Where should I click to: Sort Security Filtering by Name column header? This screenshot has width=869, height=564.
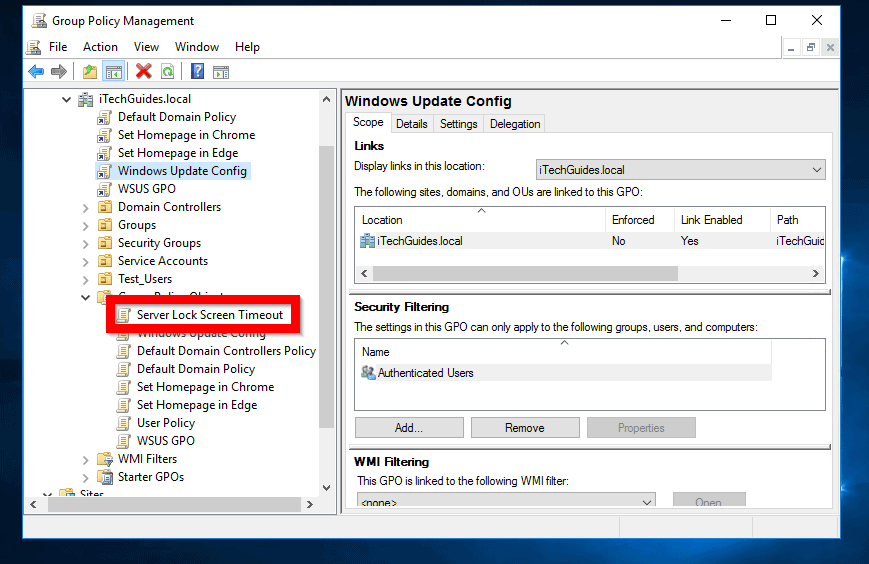point(563,352)
